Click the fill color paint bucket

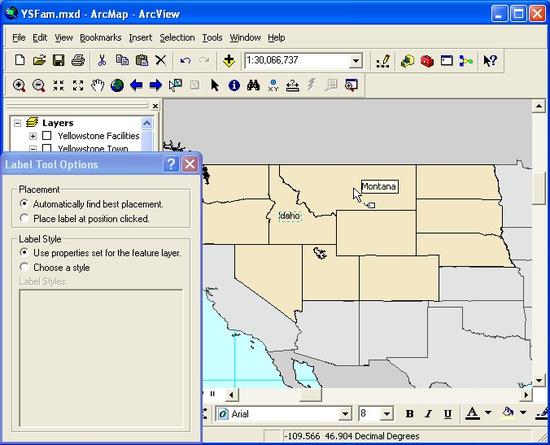[x=508, y=413]
